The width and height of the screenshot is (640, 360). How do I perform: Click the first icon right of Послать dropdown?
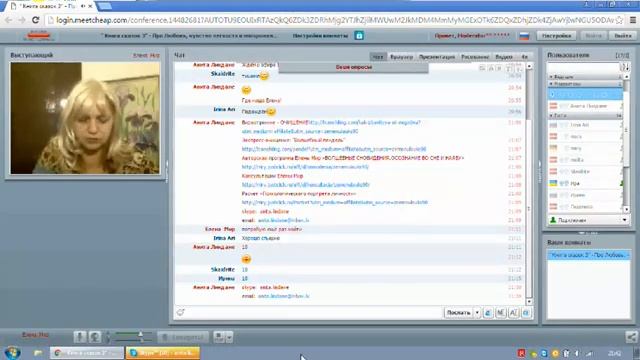488,313
